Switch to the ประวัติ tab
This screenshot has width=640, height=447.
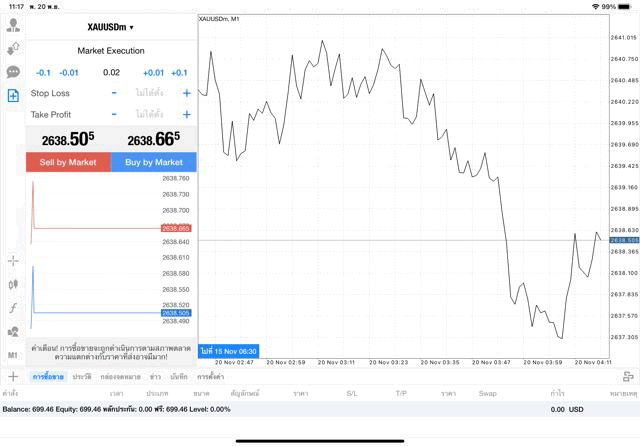click(x=82, y=377)
